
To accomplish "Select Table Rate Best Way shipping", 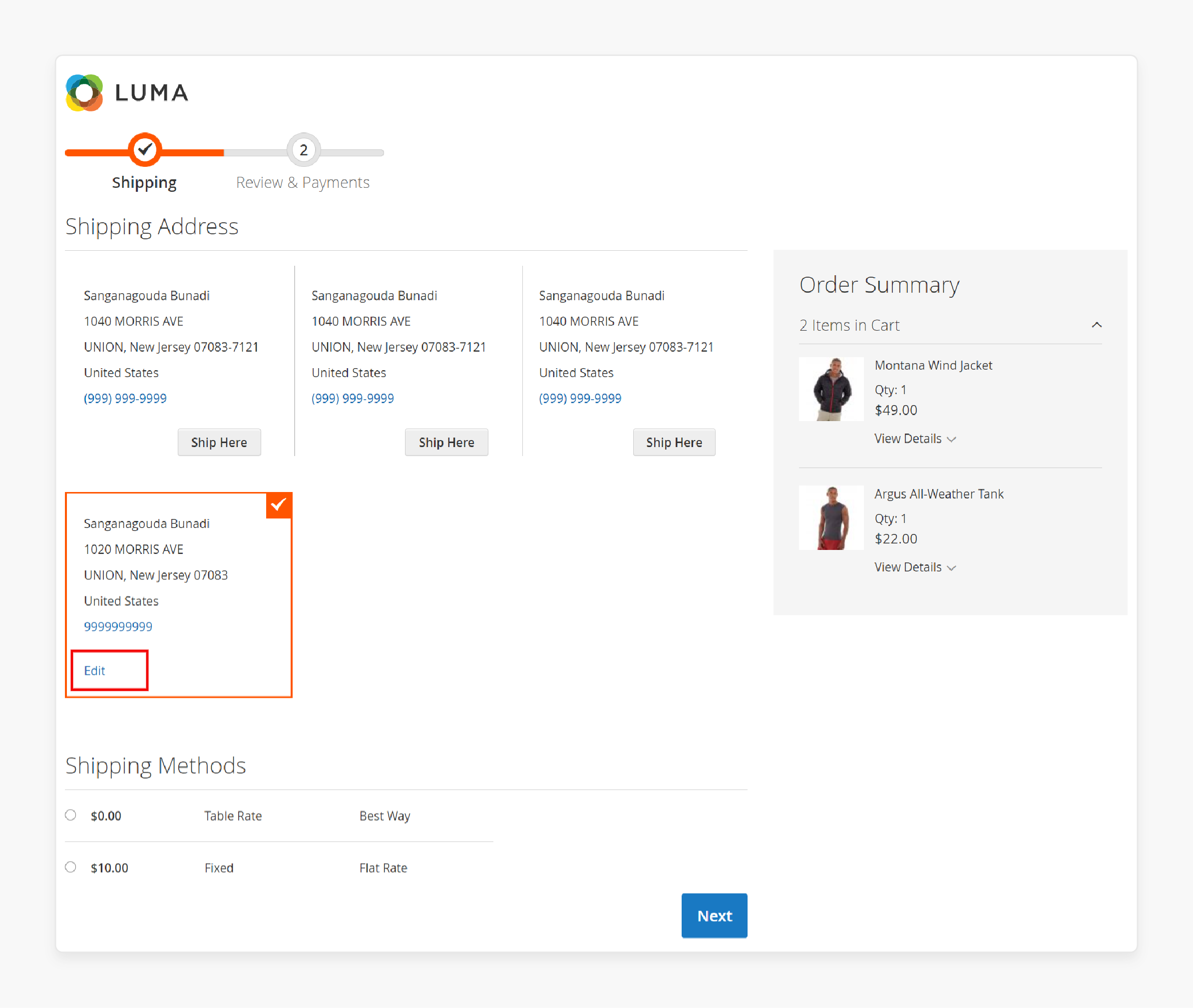I will (71, 815).
